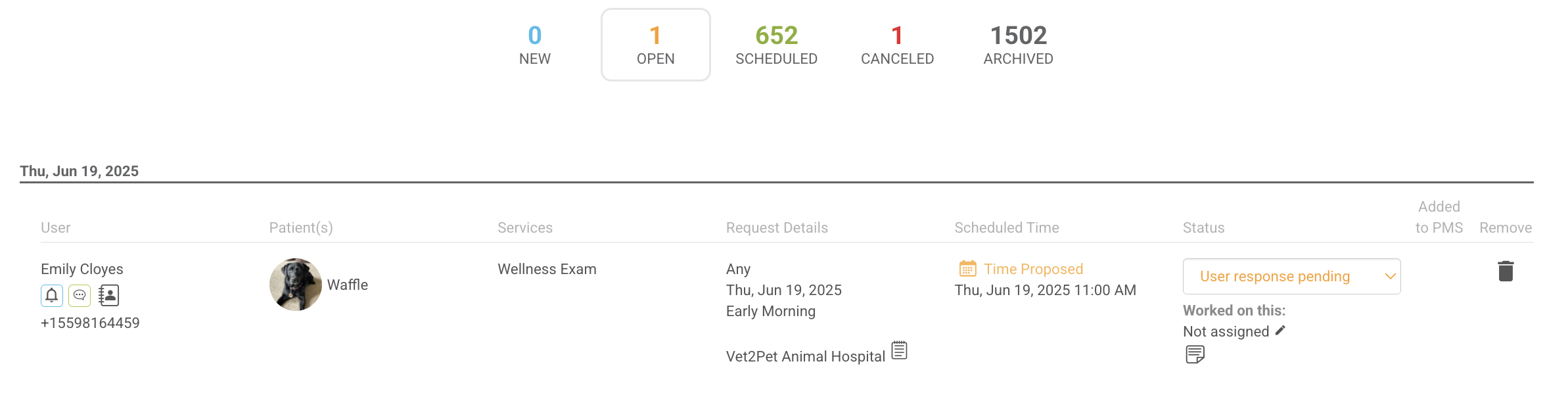The width and height of the screenshot is (1568, 418).
Task: Open Emily Cloyes user name link
Action: (x=82, y=269)
